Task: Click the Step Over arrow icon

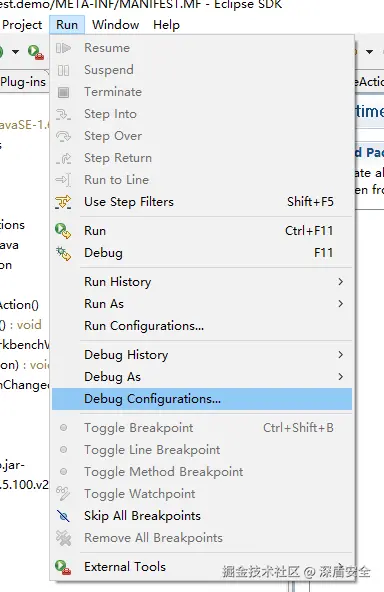Action: (63, 136)
